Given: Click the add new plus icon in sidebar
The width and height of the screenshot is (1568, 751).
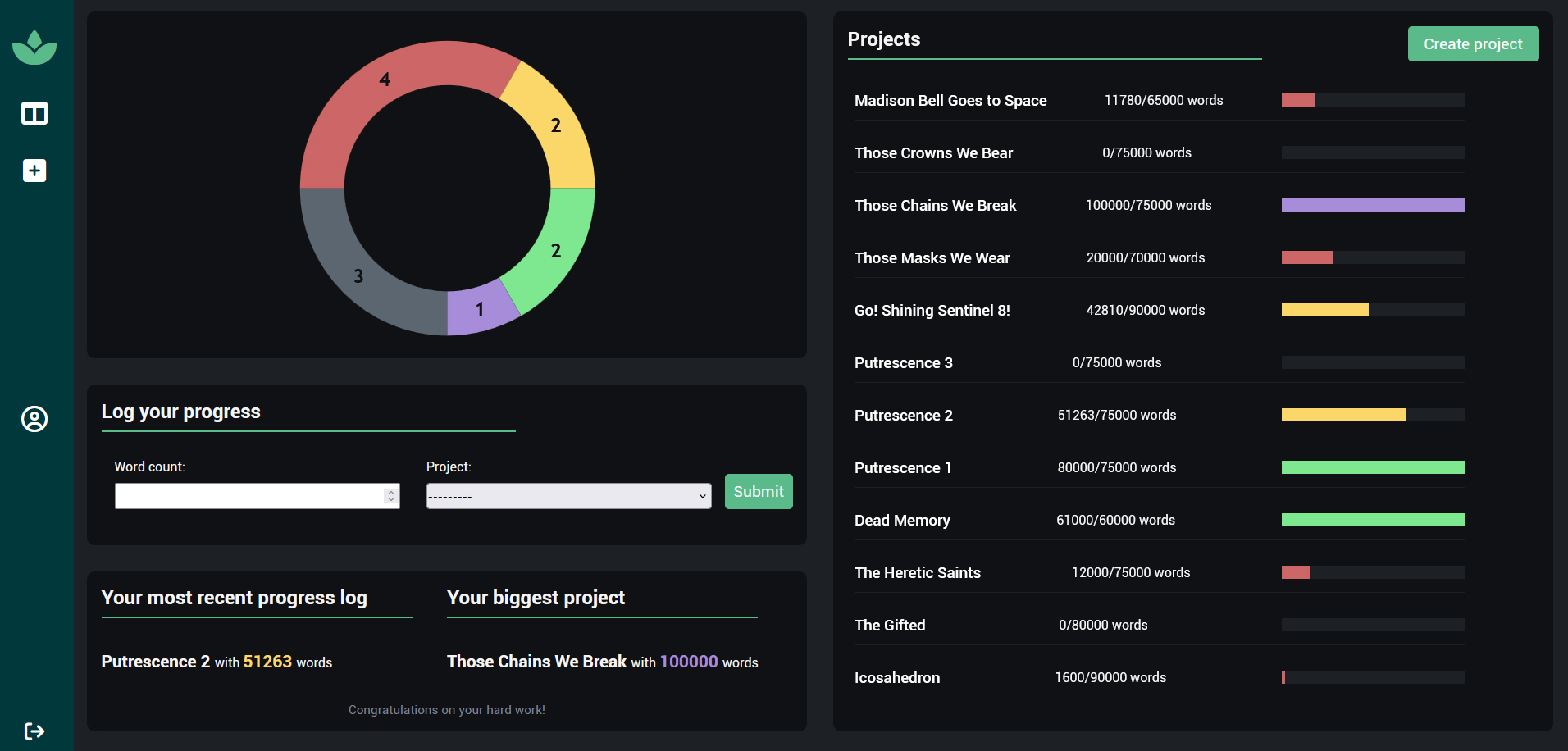Looking at the screenshot, I should 34,171.
